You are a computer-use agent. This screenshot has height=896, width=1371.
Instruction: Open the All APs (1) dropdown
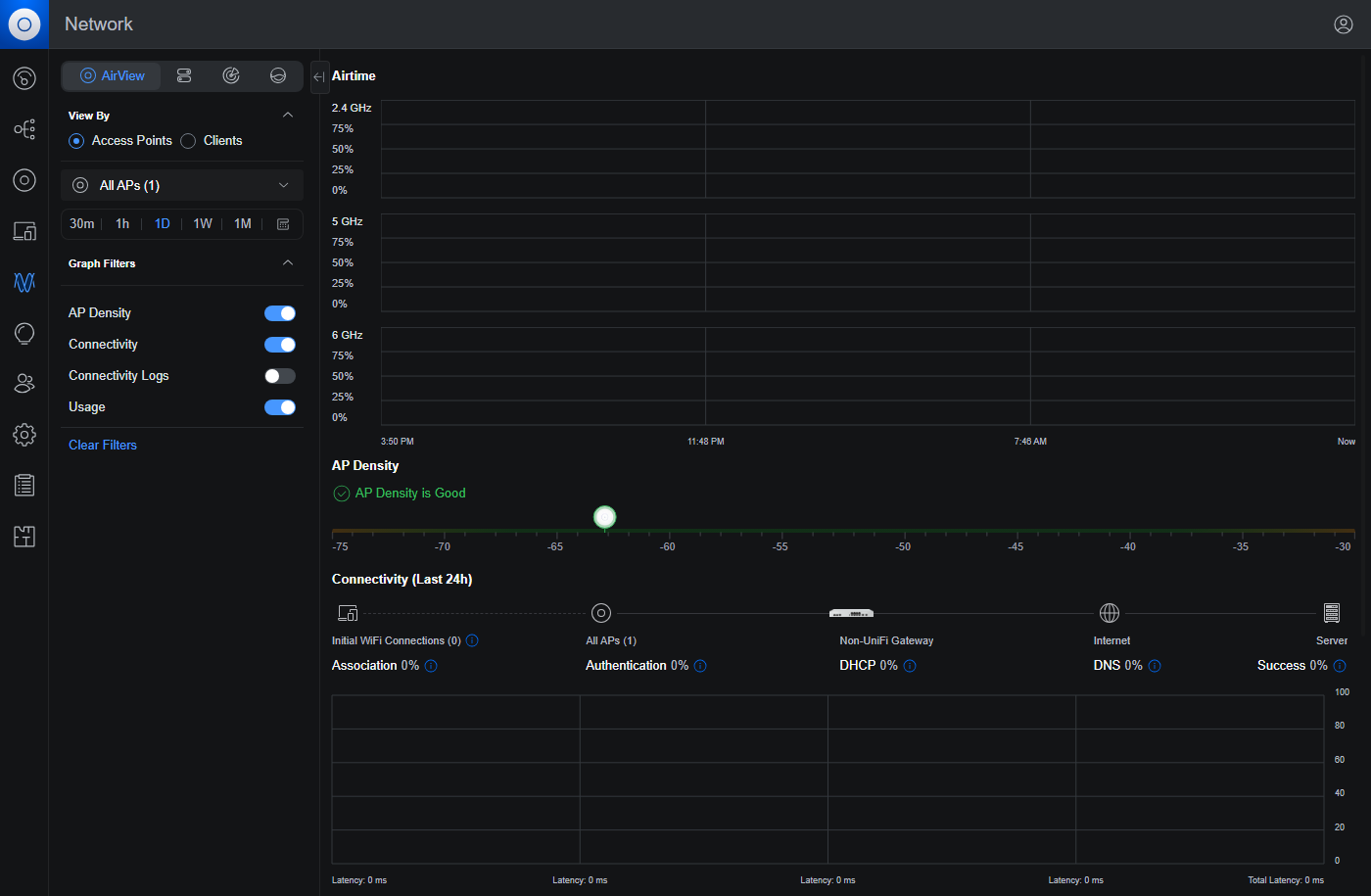pos(182,185)
